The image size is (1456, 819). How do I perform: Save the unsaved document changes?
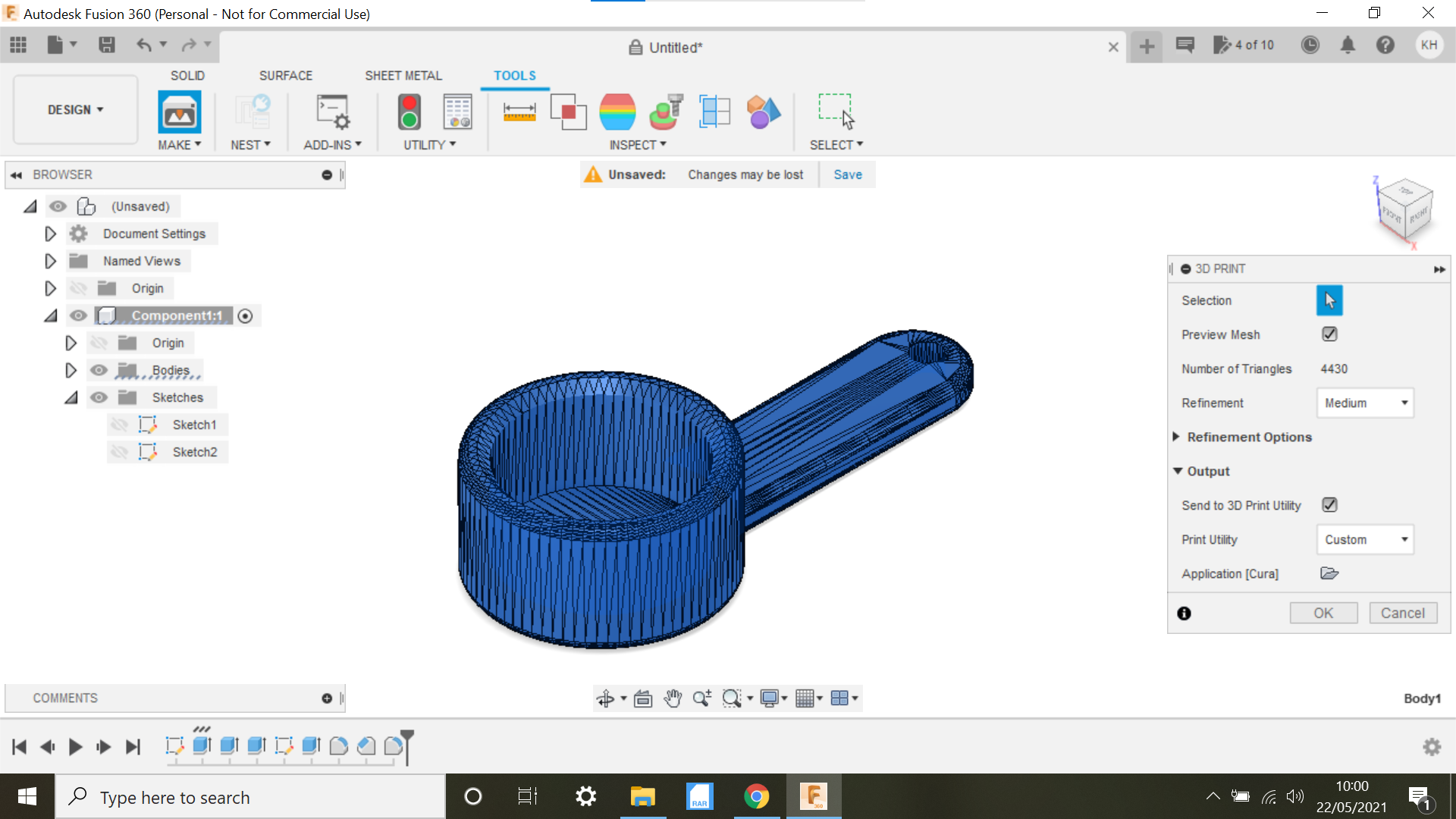tap(847, 174)
